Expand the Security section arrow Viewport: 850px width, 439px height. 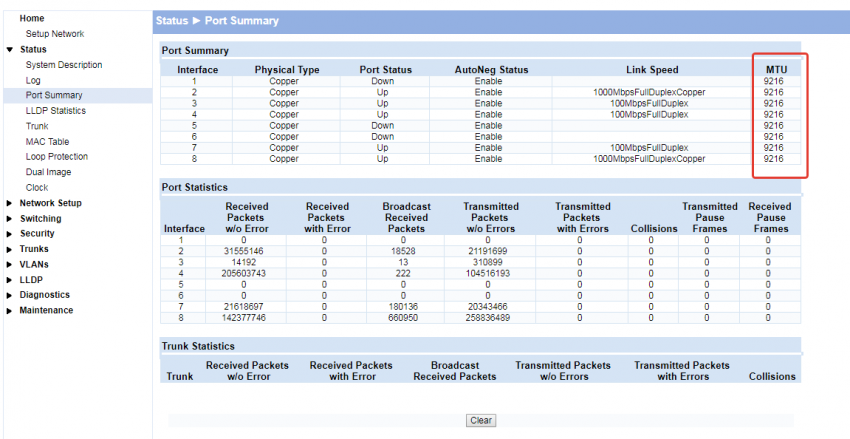point(10,234)
